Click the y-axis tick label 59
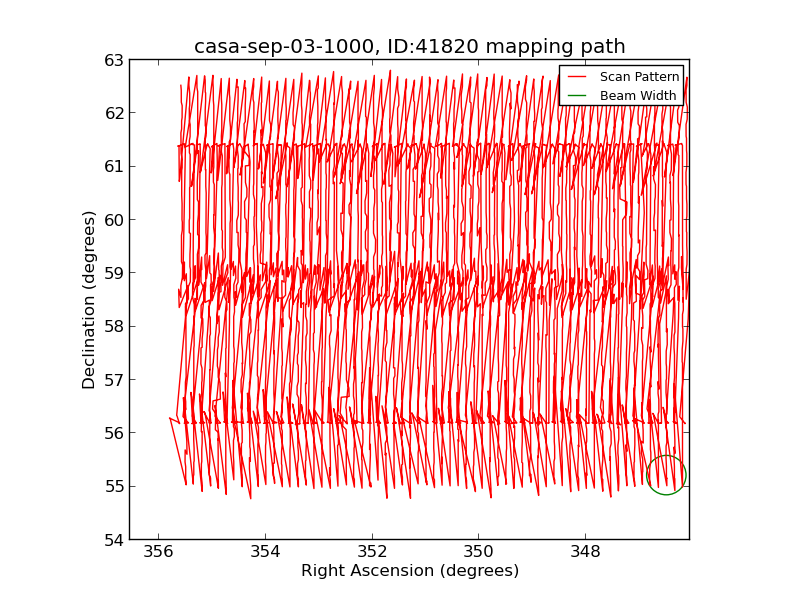Viewport: 800px width, 600px height. click(x=114, y=273)
